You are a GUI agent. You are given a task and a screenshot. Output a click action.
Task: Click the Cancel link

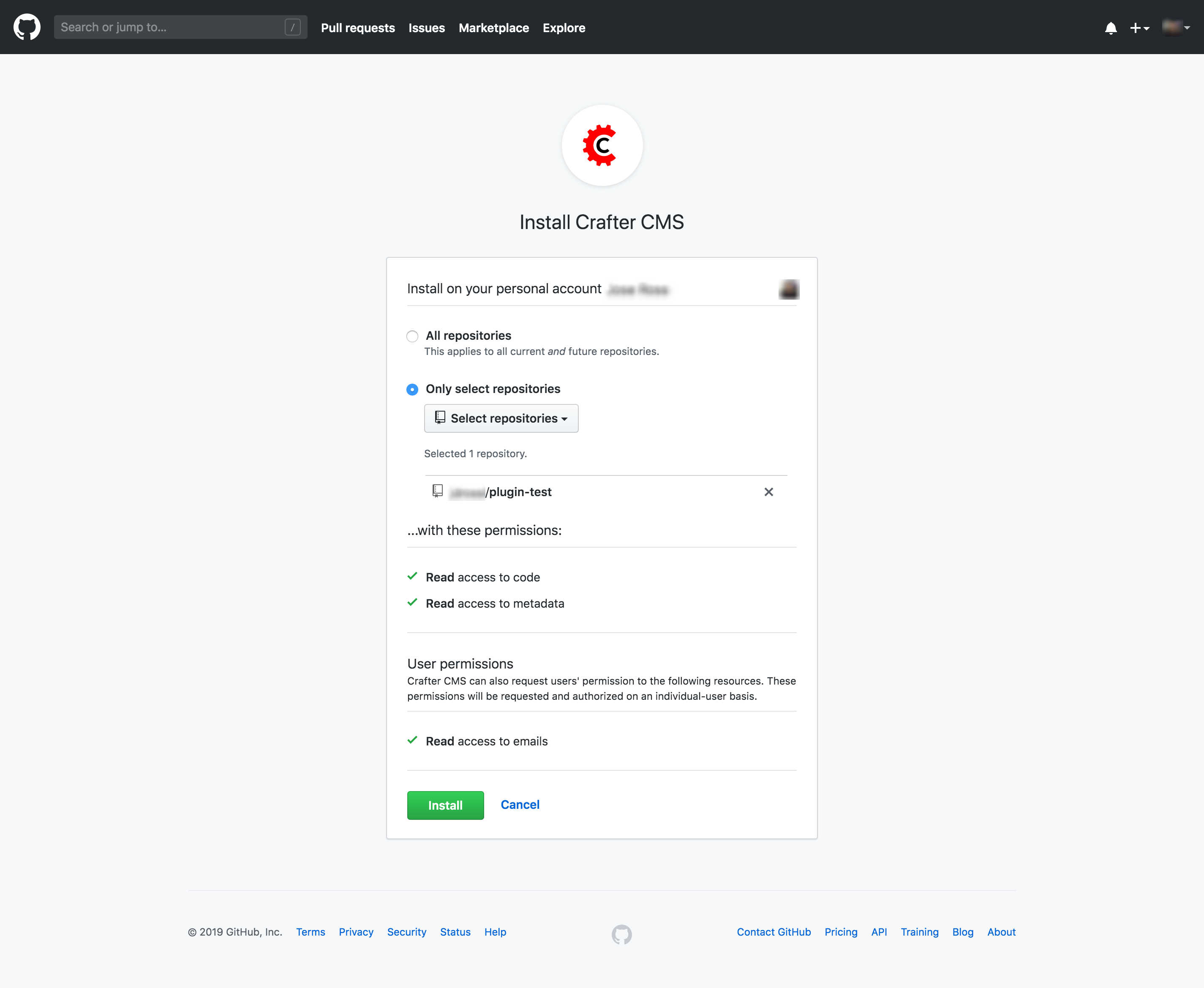519,805
